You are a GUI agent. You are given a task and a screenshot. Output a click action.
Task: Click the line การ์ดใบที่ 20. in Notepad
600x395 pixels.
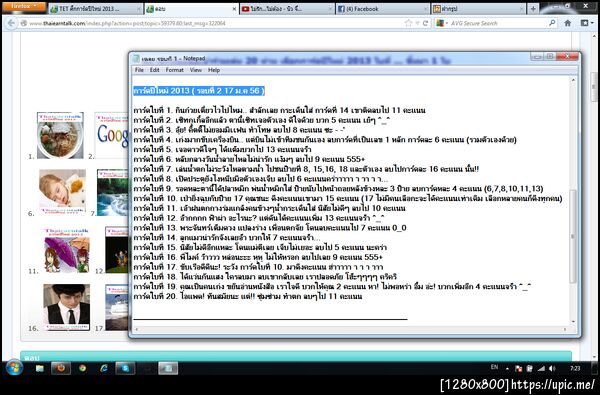click(x=248, y=296)
